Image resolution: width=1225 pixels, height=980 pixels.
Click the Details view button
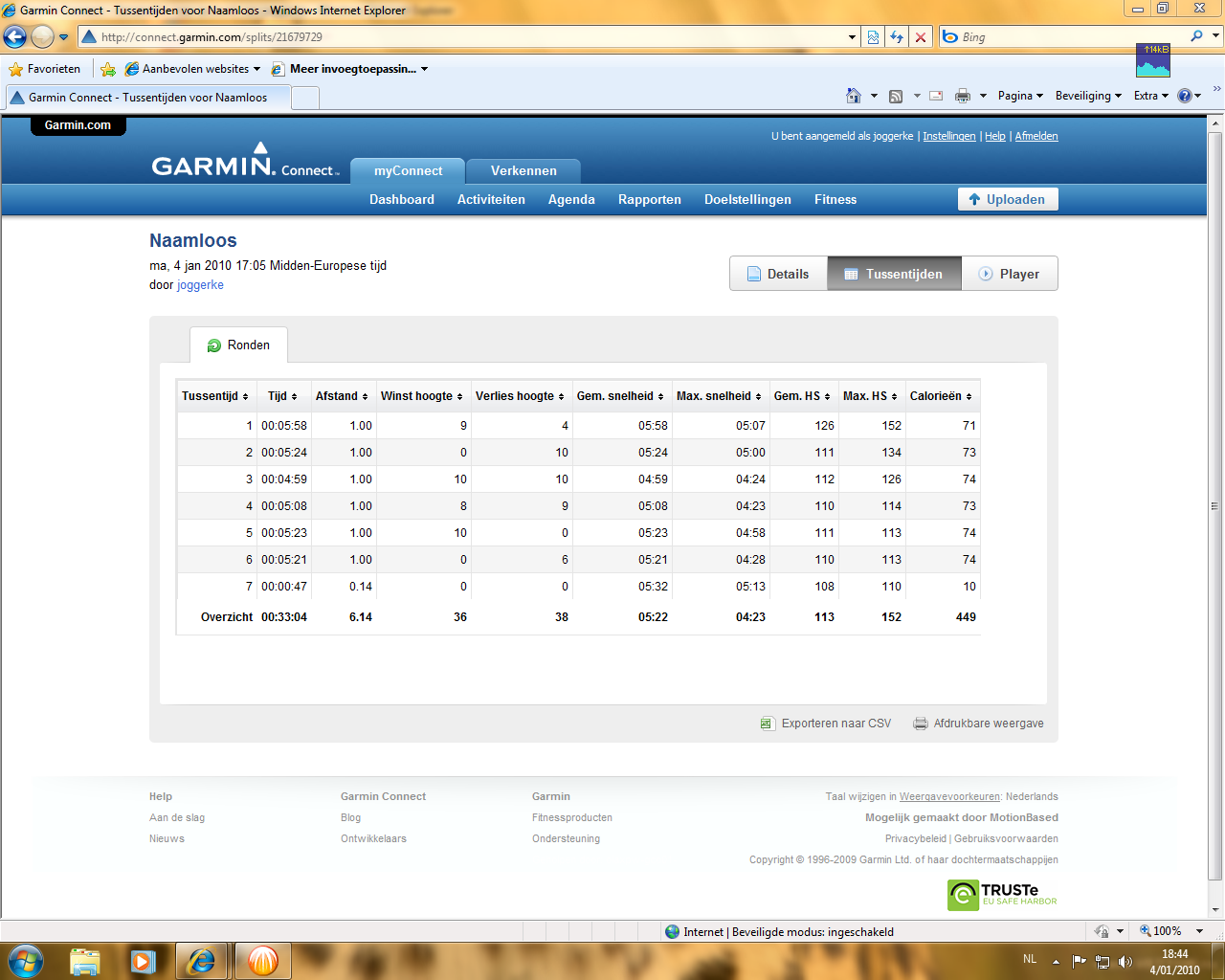pyautogui.click(x=778, y=274)
